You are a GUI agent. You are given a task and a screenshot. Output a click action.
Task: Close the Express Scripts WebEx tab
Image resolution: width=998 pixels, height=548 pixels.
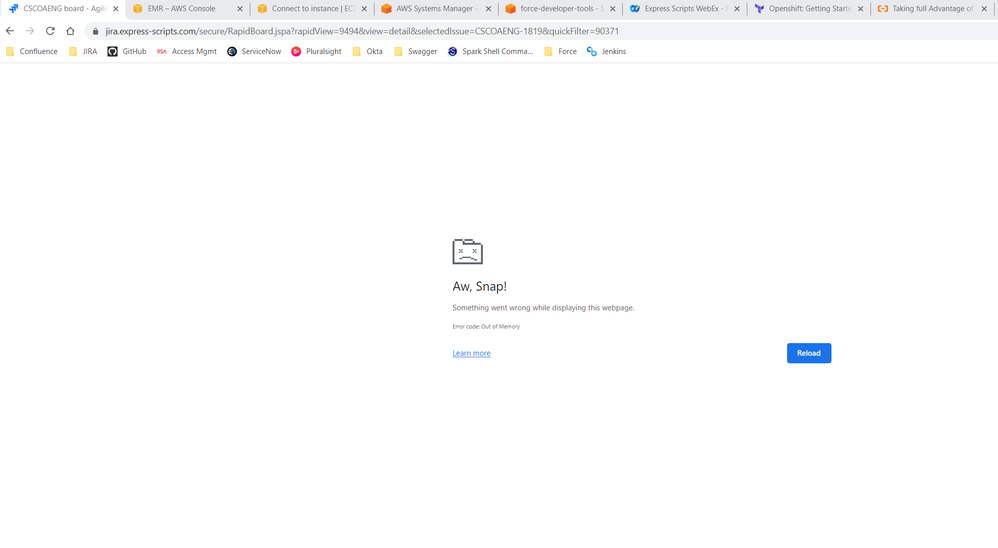[736, 9]
